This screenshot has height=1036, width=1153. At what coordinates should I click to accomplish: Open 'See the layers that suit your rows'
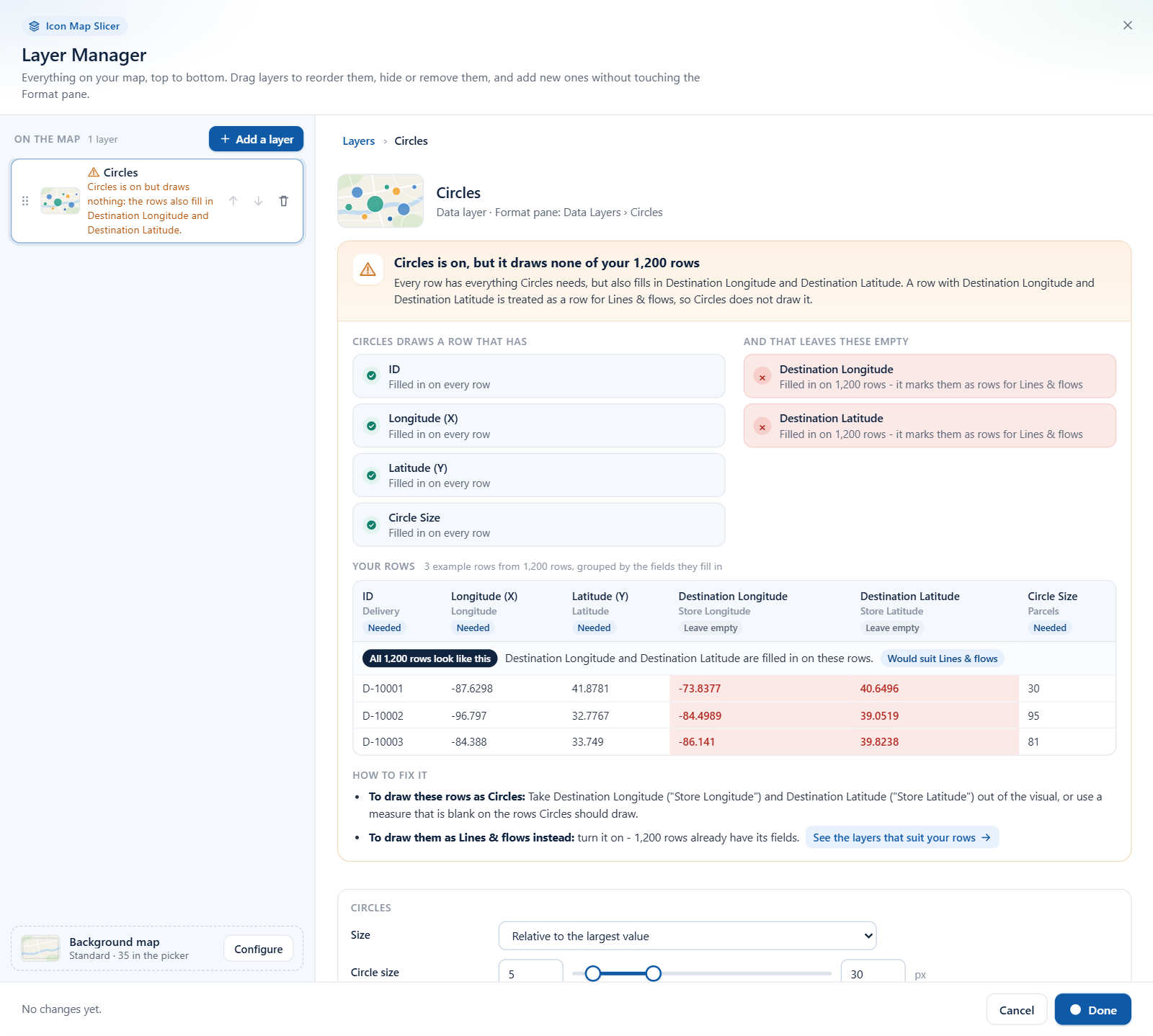tap(902, 837)
